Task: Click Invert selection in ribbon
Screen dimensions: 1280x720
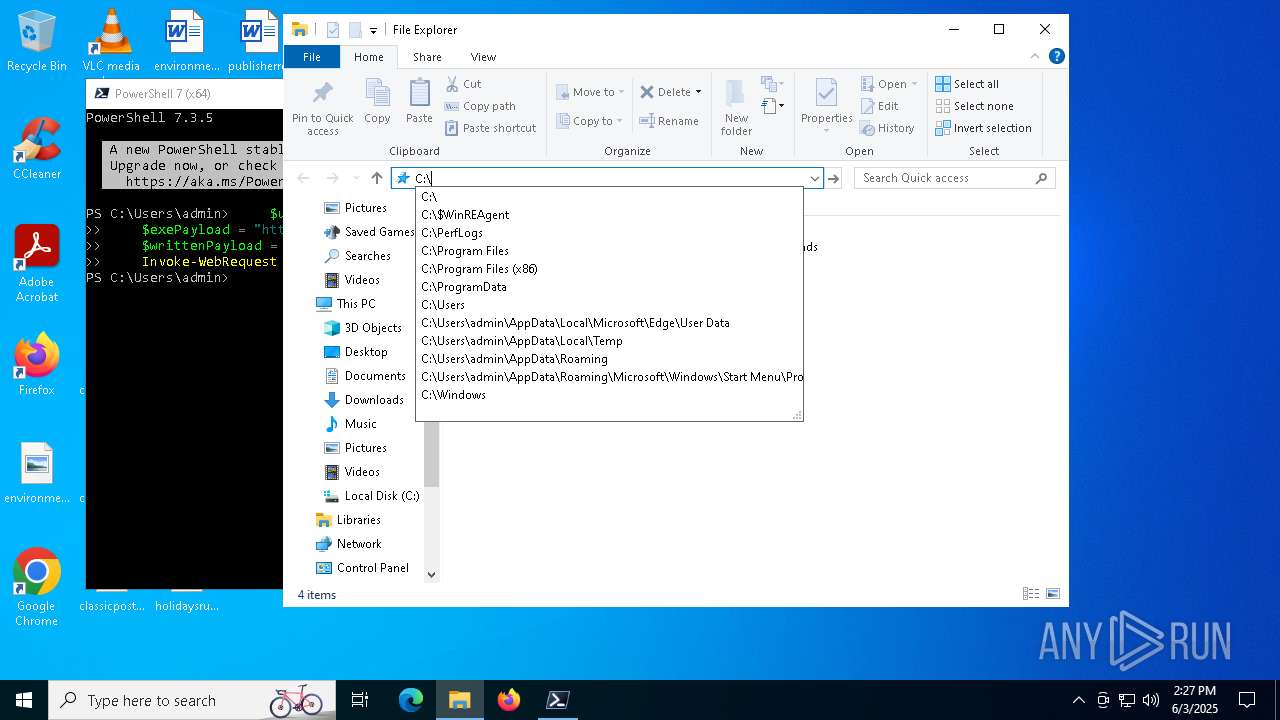Action: coord(983,128)
